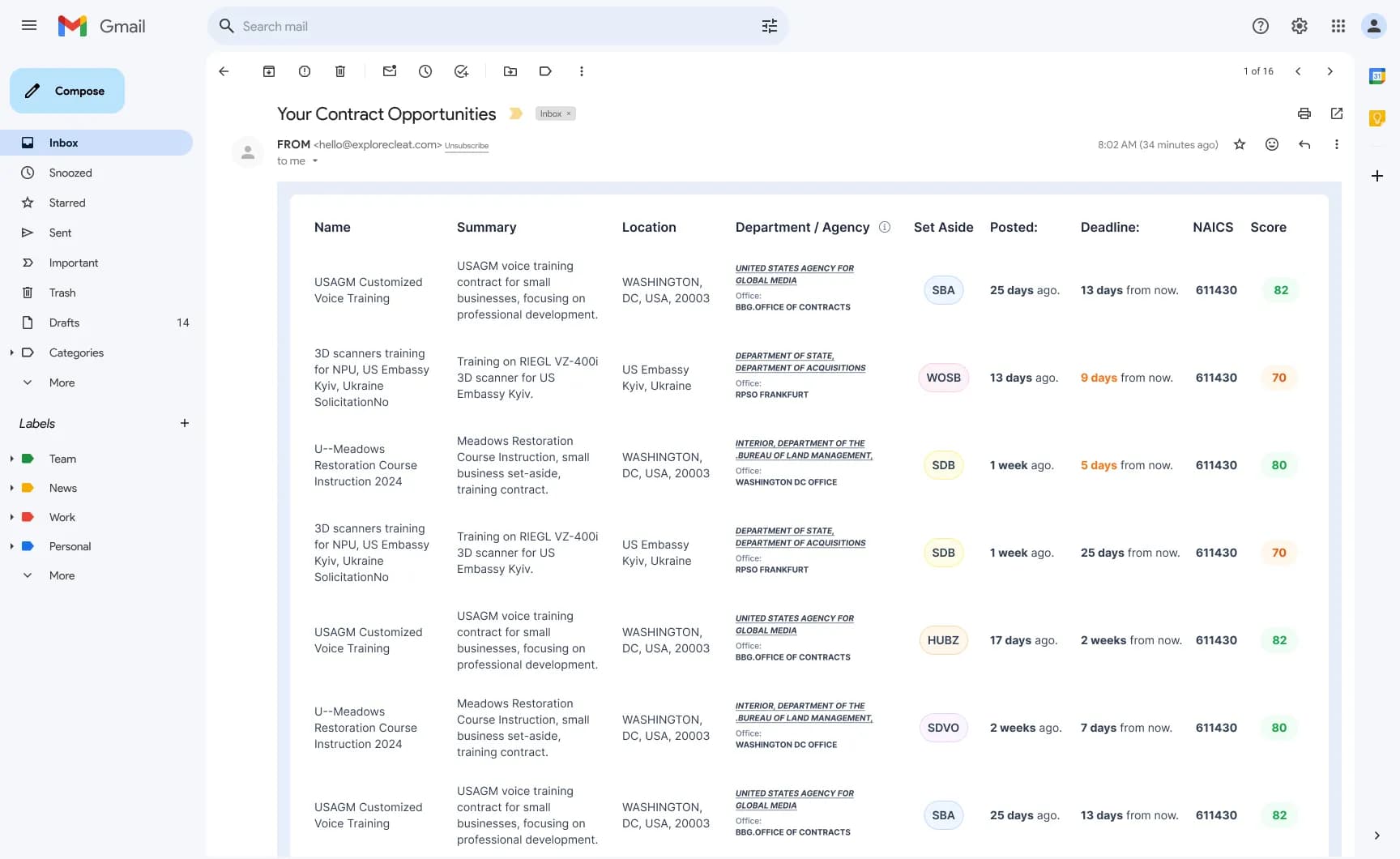Image resolution: width=1400 pixels, height=859 pixels.
Task: Open Google Keep side panel
Action: click(x=1377, y=118)
